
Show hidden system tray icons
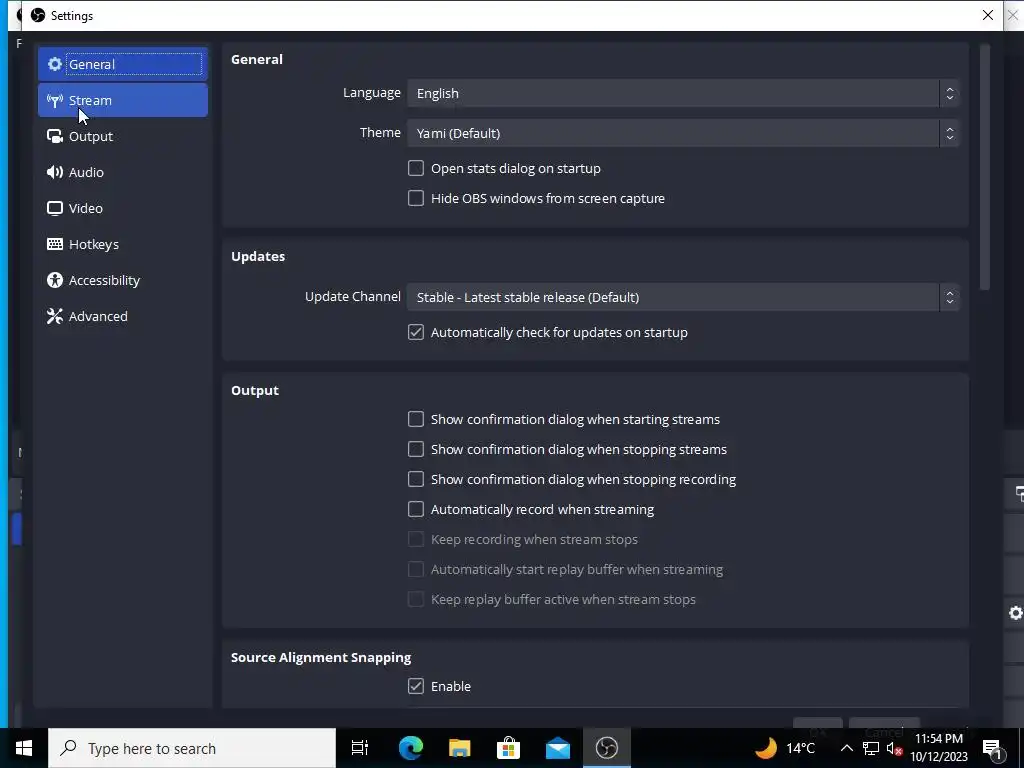[x=846, y=748]
